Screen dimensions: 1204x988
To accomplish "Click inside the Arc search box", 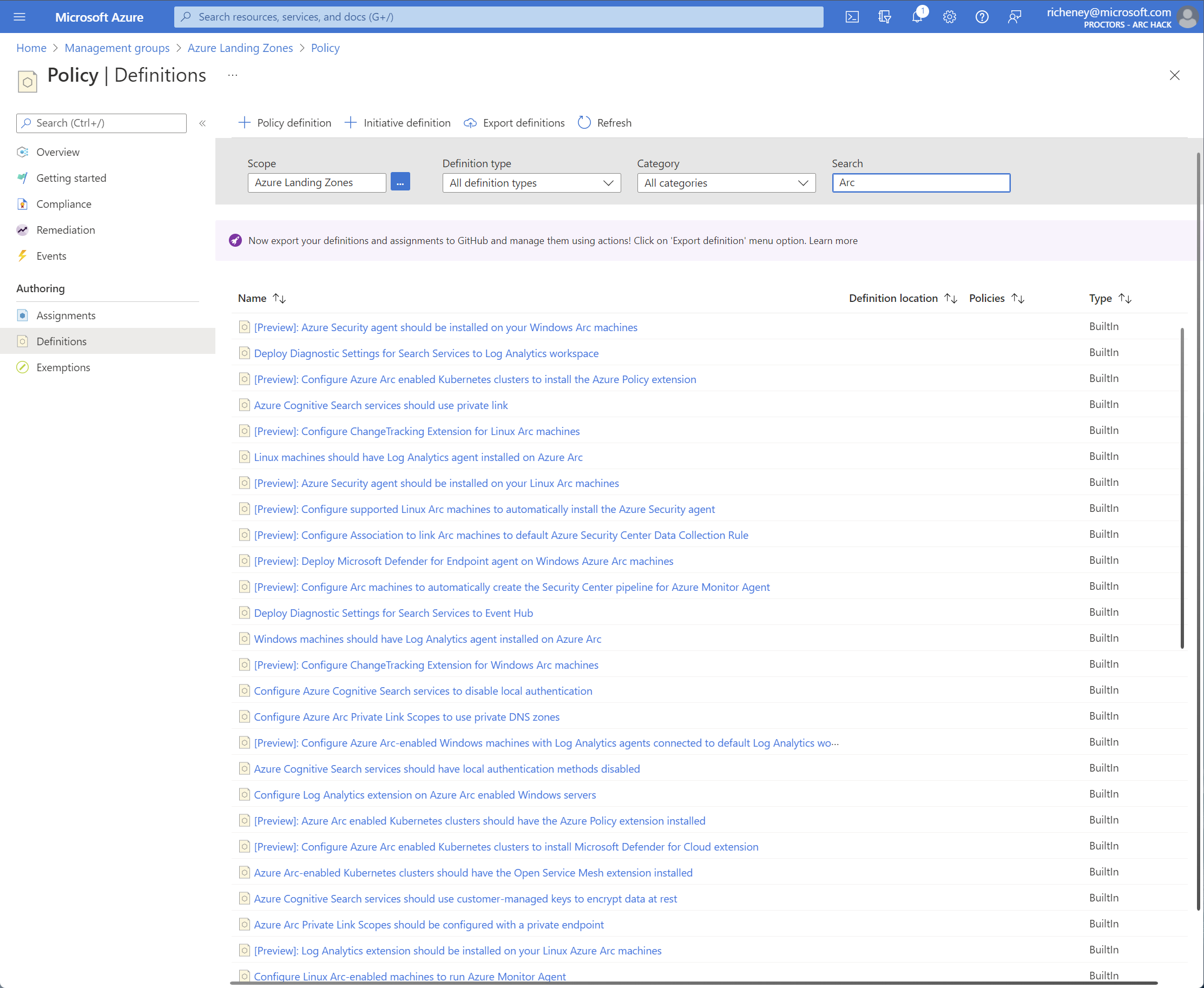I will (x=921, y=183).
